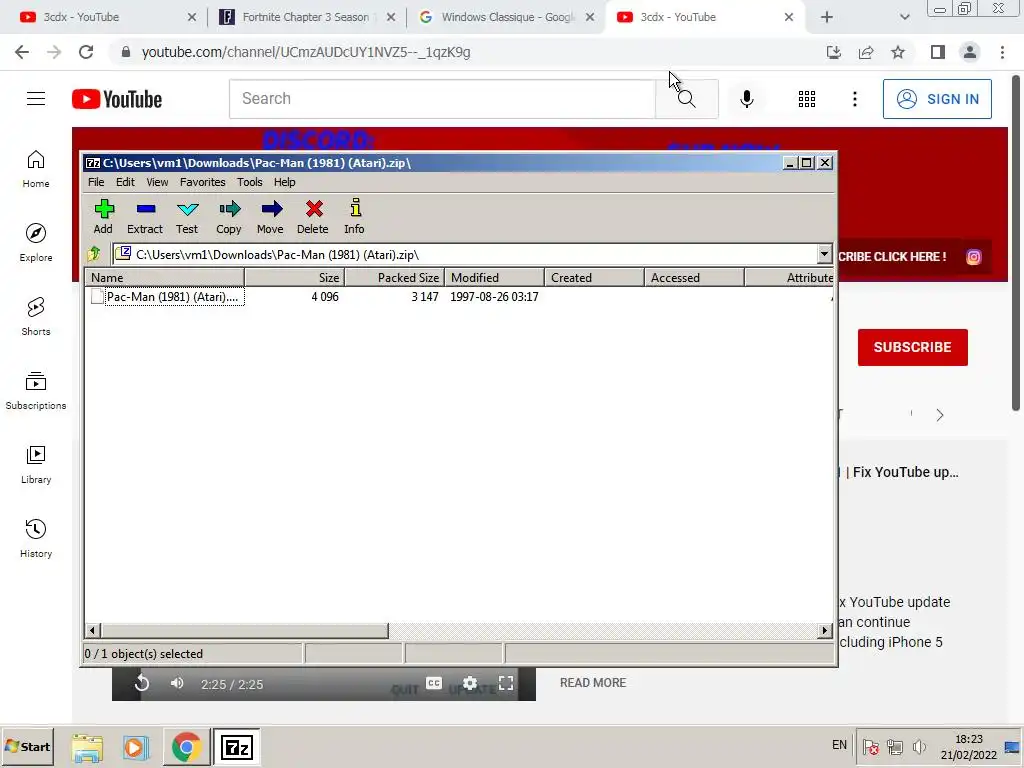Click the YouTube logo

[117, 99]
